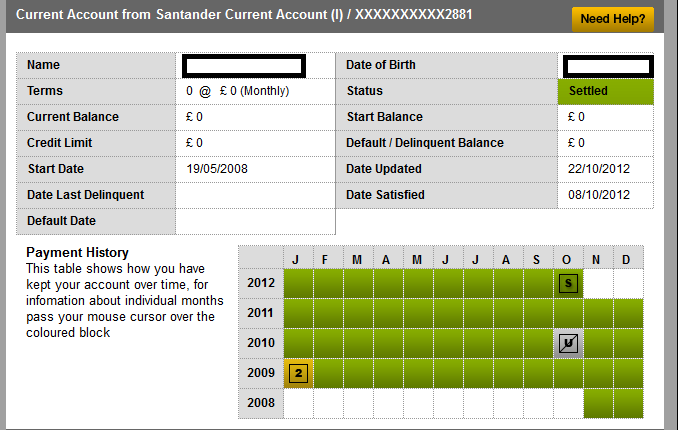Select the S settled icon in October 2012
The image size is (687, 430).
click(568, 283)
